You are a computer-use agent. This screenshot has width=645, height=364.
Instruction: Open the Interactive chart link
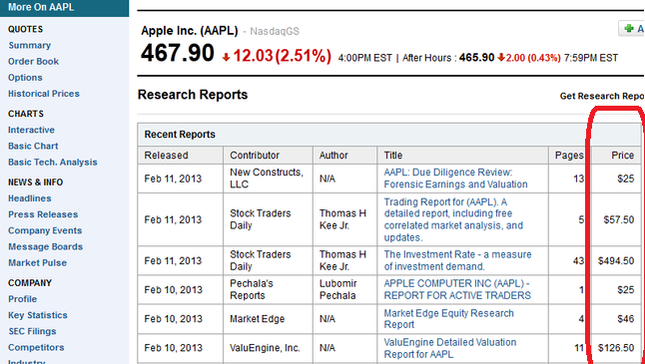[31, 130]
